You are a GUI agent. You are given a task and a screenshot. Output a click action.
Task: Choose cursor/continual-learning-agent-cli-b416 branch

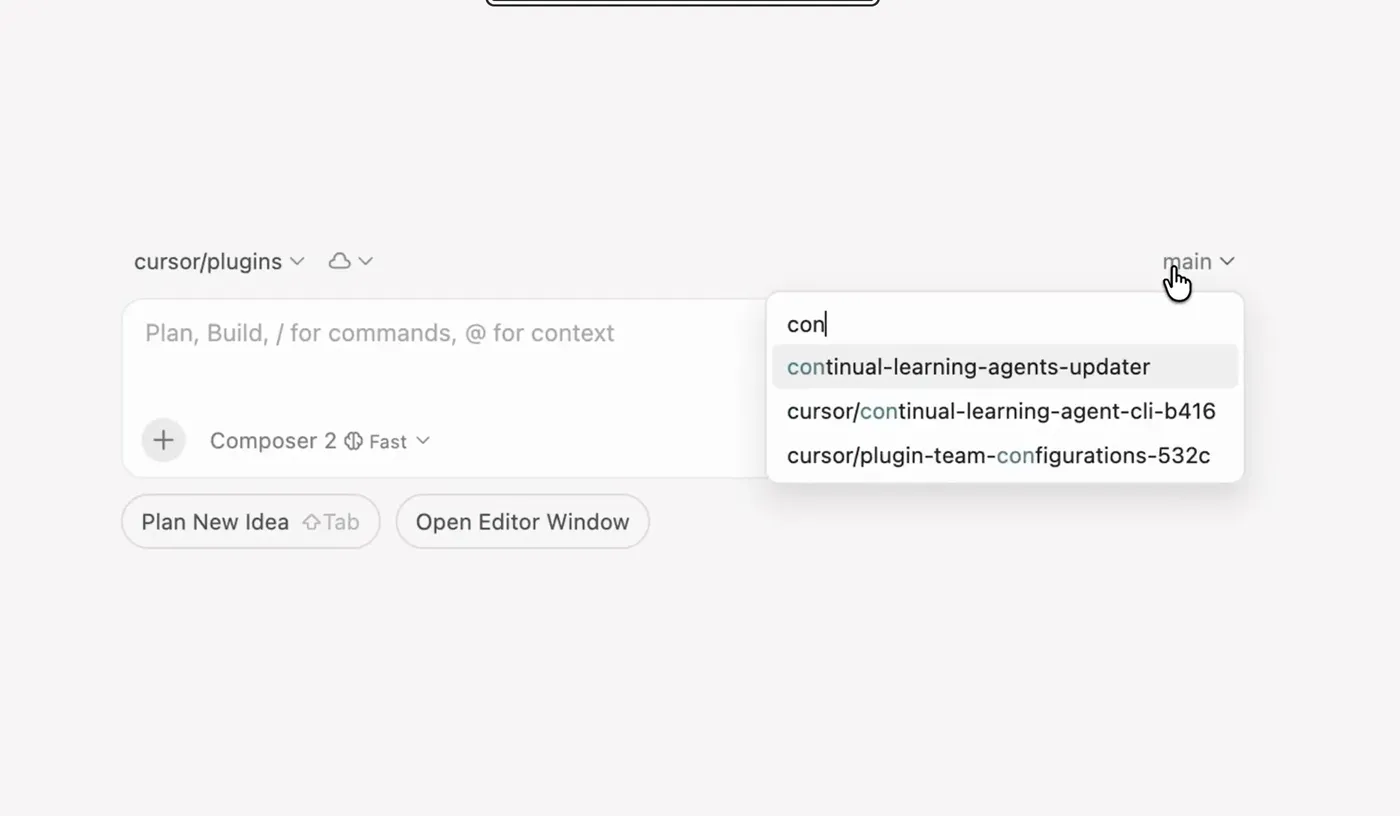[x=1000, y=411]
